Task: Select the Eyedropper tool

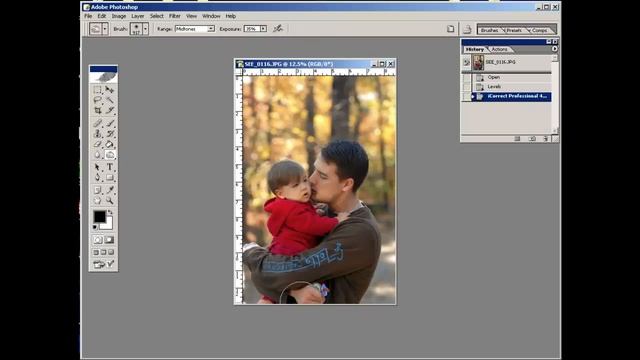Action: pyautogui.click(x=110, y=190)
